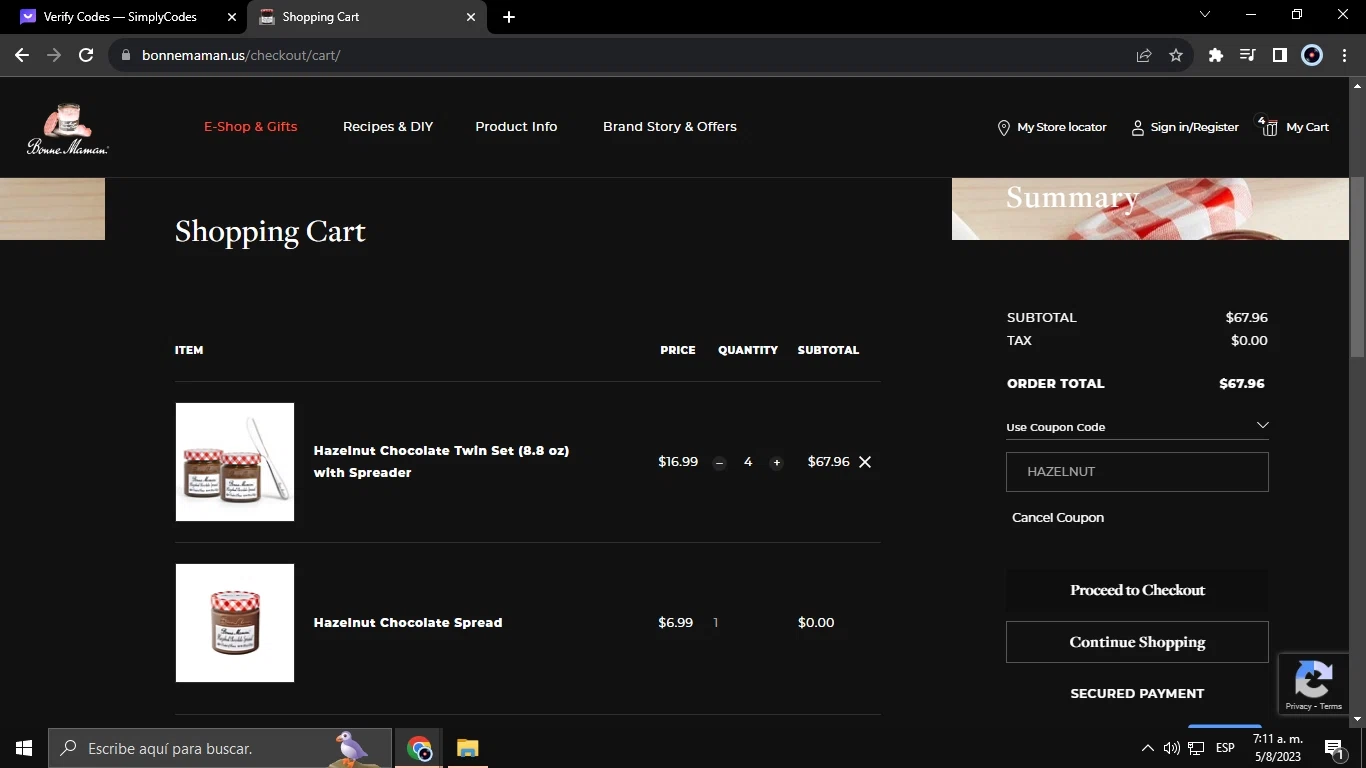Open Product Info menu
The width and height of the screenshot is (1366, 768).
(516, 127)
